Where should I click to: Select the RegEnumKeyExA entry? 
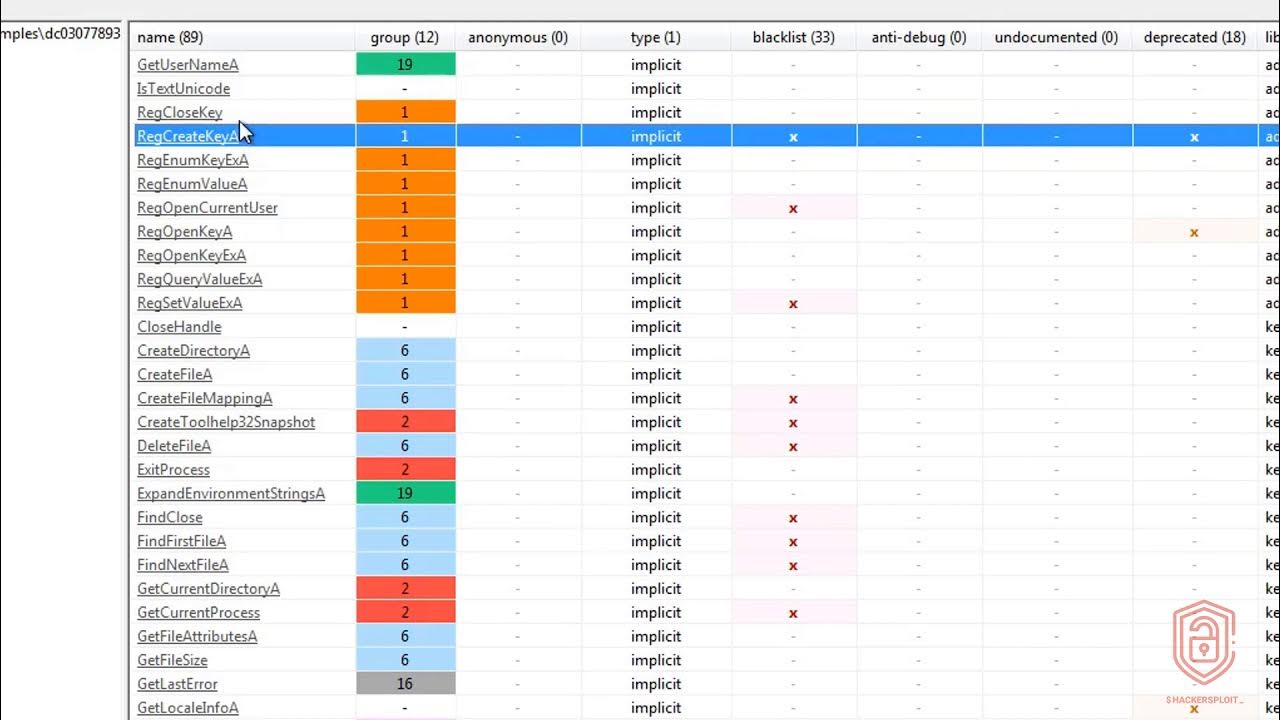click(x=190, y=159)
